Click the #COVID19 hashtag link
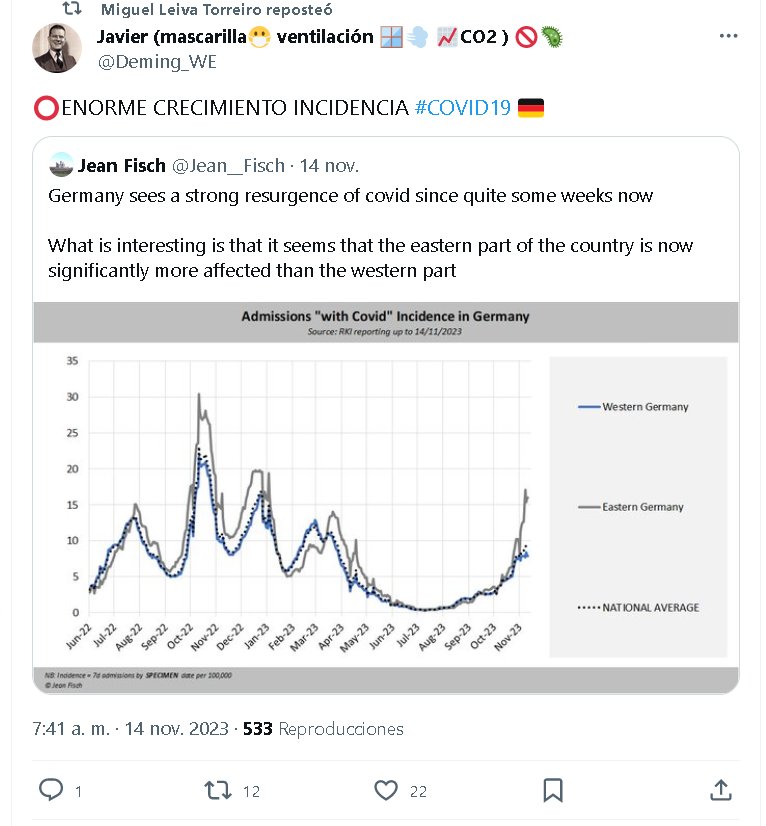 [462, 108]
